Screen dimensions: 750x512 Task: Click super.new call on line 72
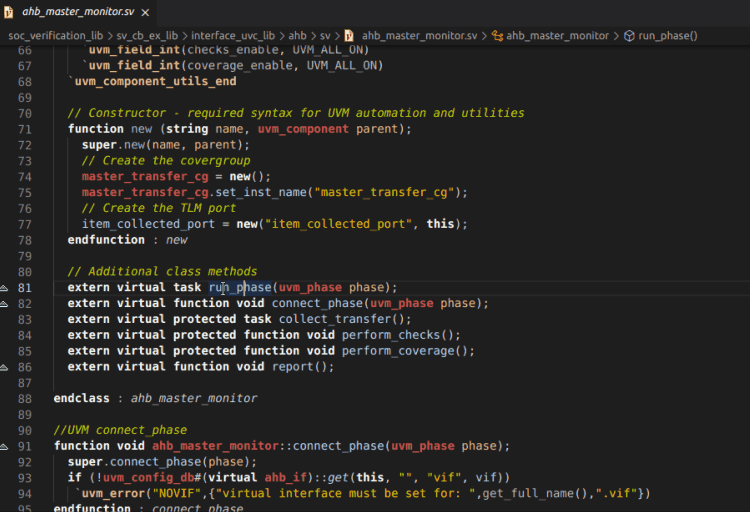165,145
